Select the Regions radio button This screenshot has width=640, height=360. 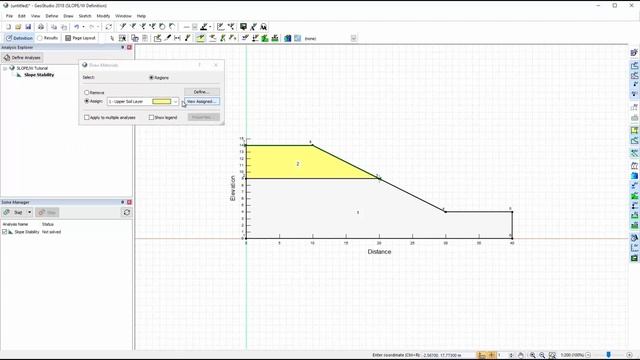click(151, 78)
